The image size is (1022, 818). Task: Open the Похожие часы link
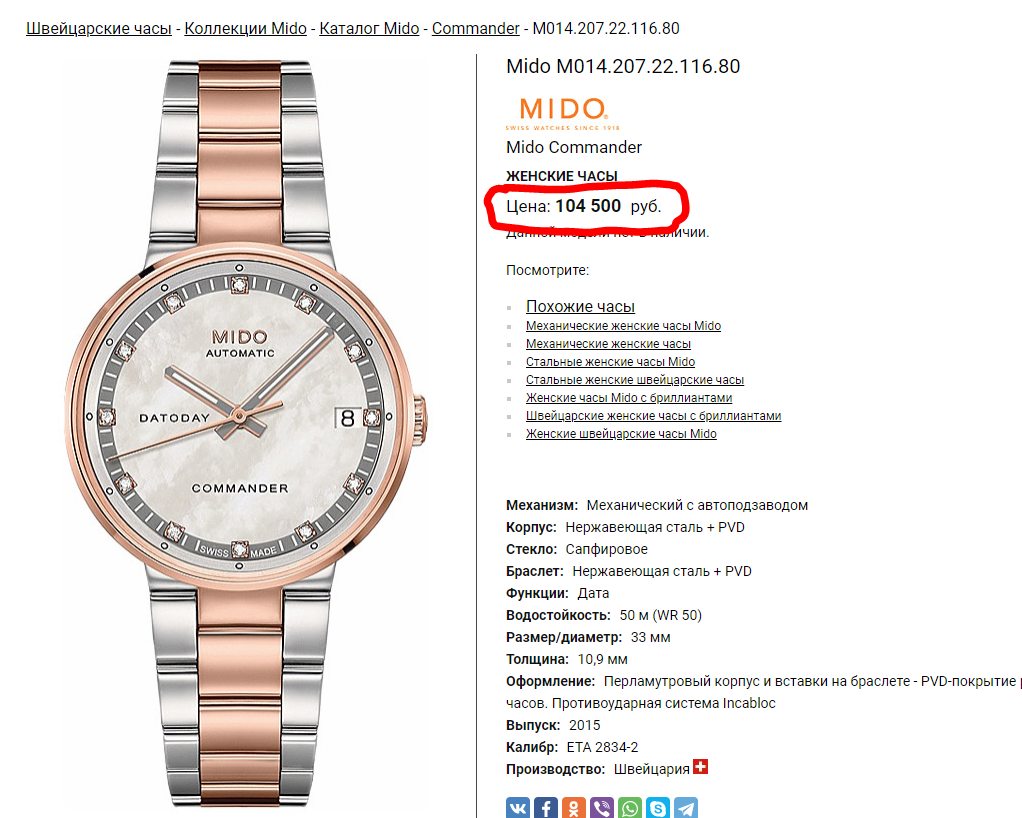580,306
